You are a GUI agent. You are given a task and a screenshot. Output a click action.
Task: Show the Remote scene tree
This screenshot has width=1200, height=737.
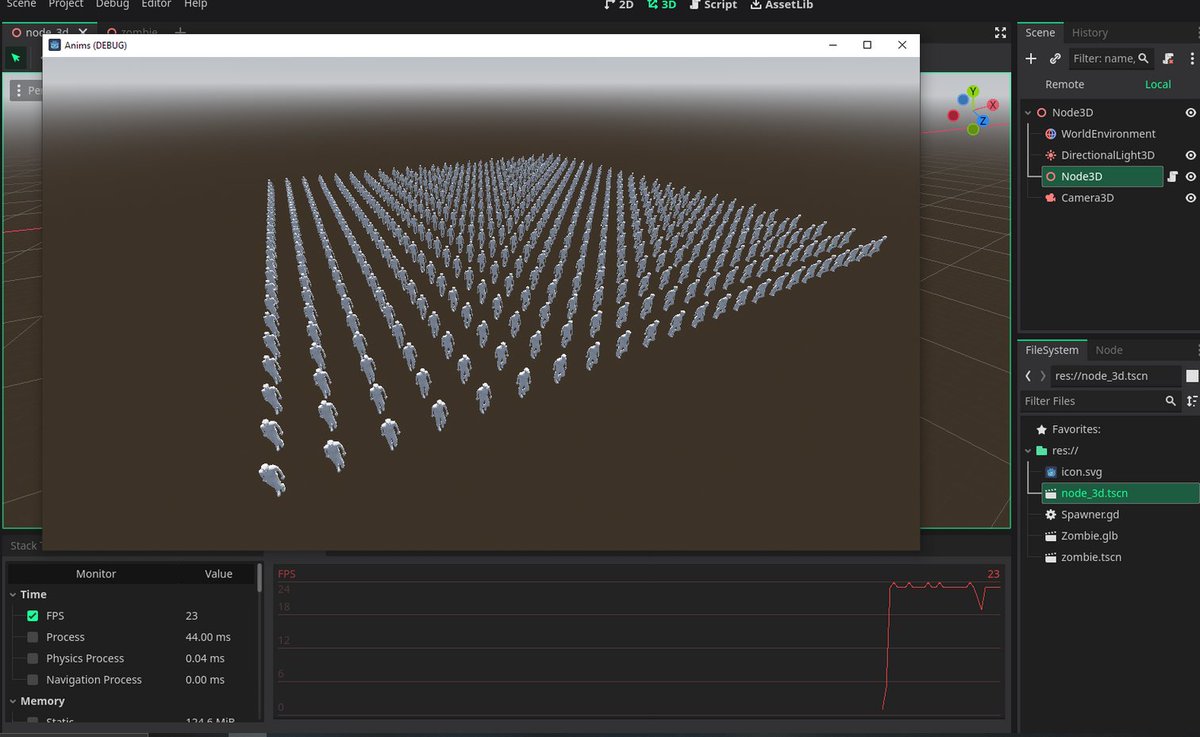pos(1064,84)
